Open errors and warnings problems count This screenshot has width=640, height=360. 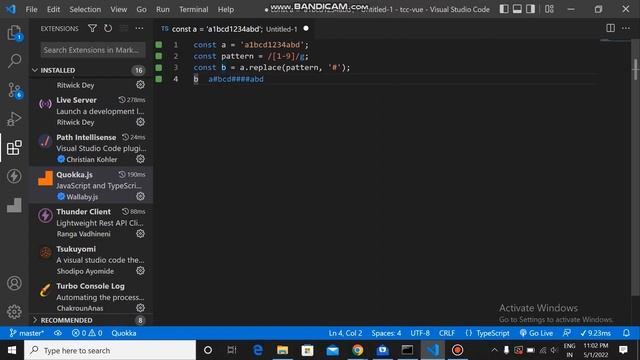[x=87, y=333]
